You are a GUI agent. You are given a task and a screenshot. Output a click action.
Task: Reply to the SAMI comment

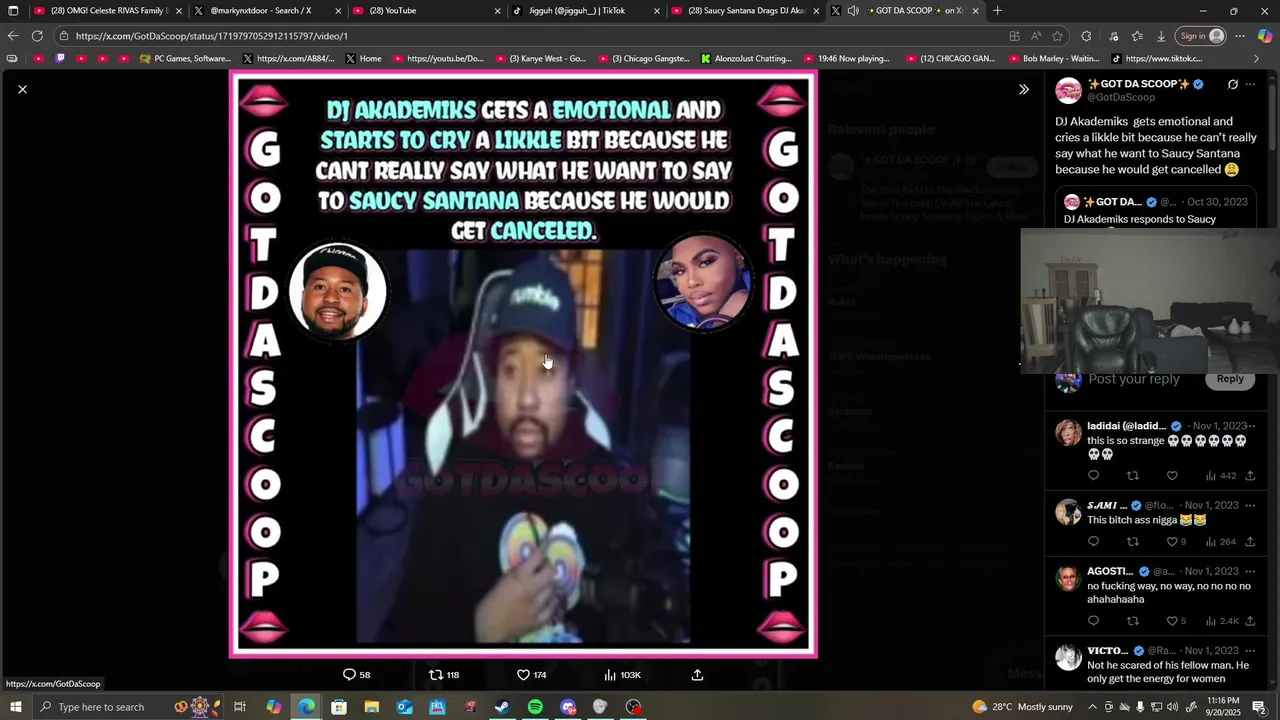[x=1093, y=542]
